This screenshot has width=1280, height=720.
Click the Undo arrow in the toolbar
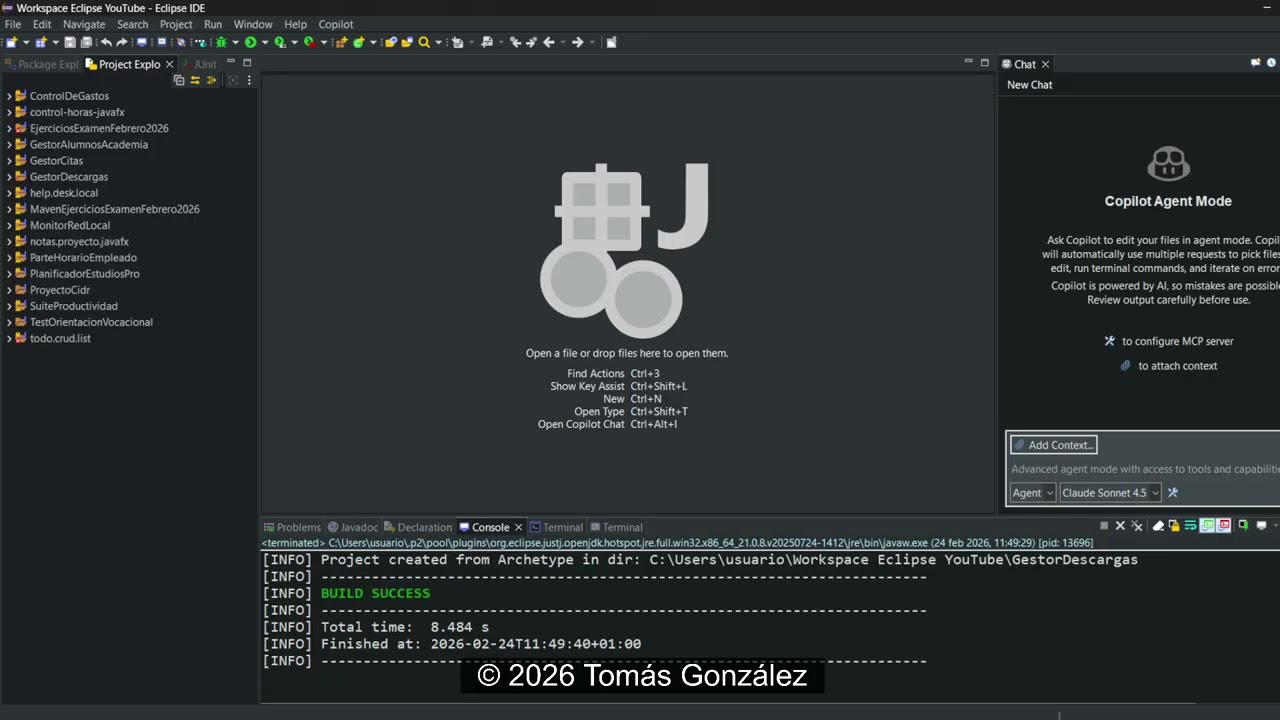click(106, 42)
